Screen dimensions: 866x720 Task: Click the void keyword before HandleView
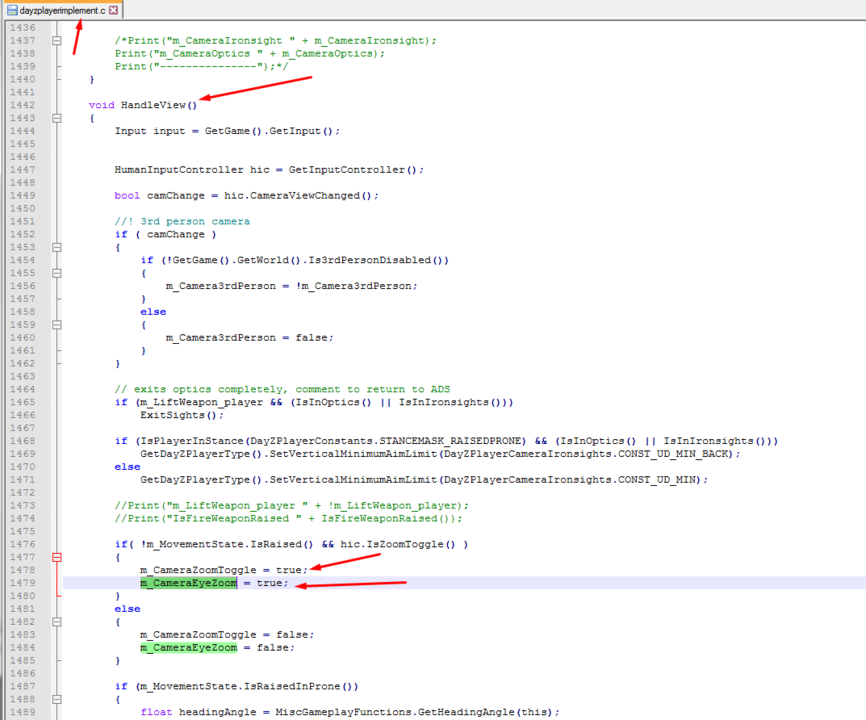pos(102,105)
